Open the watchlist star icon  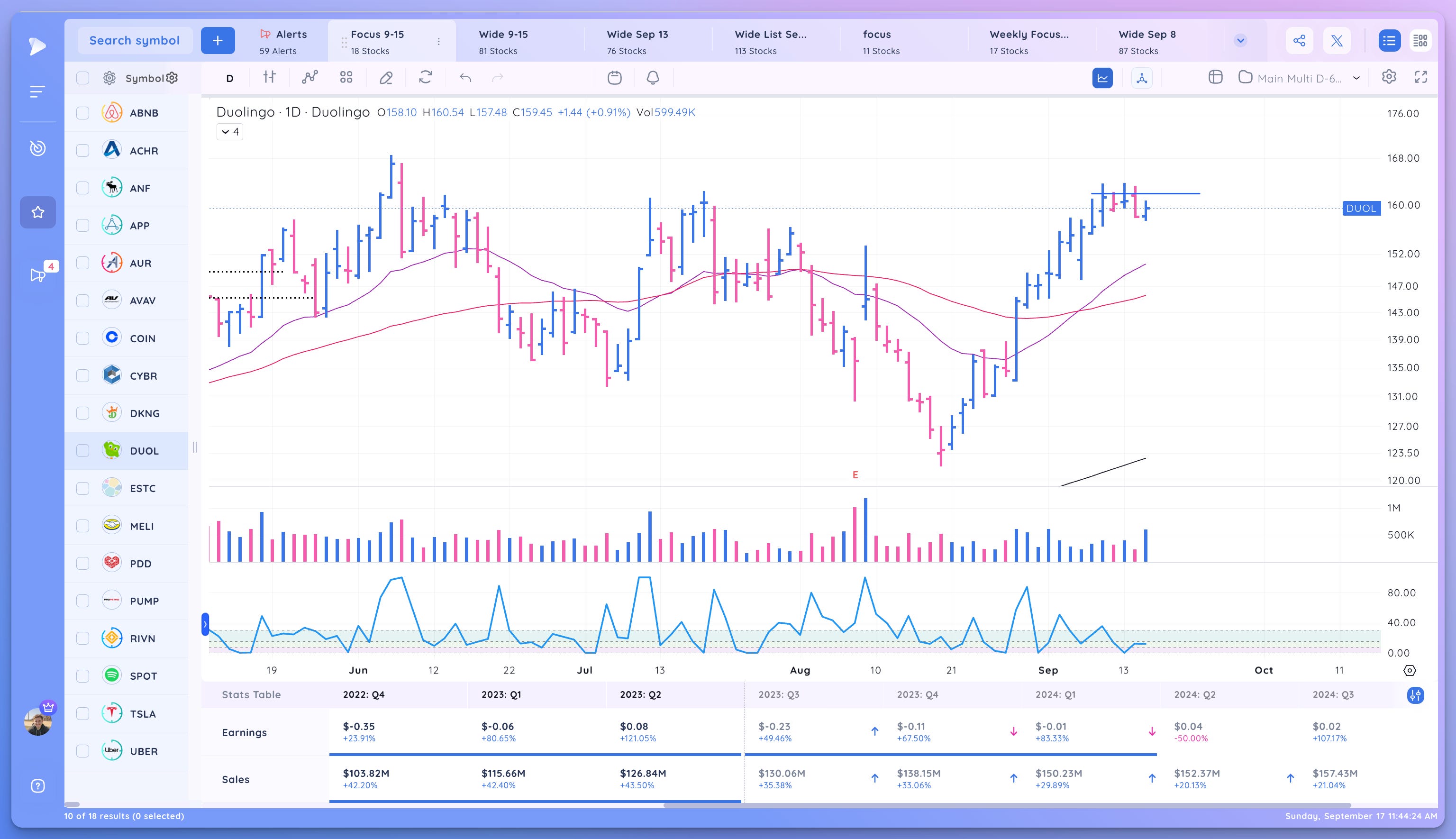pyautogui.click(x=38, y=212)
